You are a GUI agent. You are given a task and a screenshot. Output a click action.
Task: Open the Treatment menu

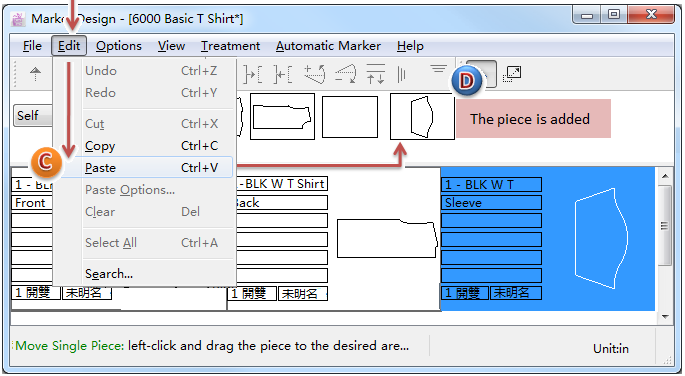click(230, 46)
